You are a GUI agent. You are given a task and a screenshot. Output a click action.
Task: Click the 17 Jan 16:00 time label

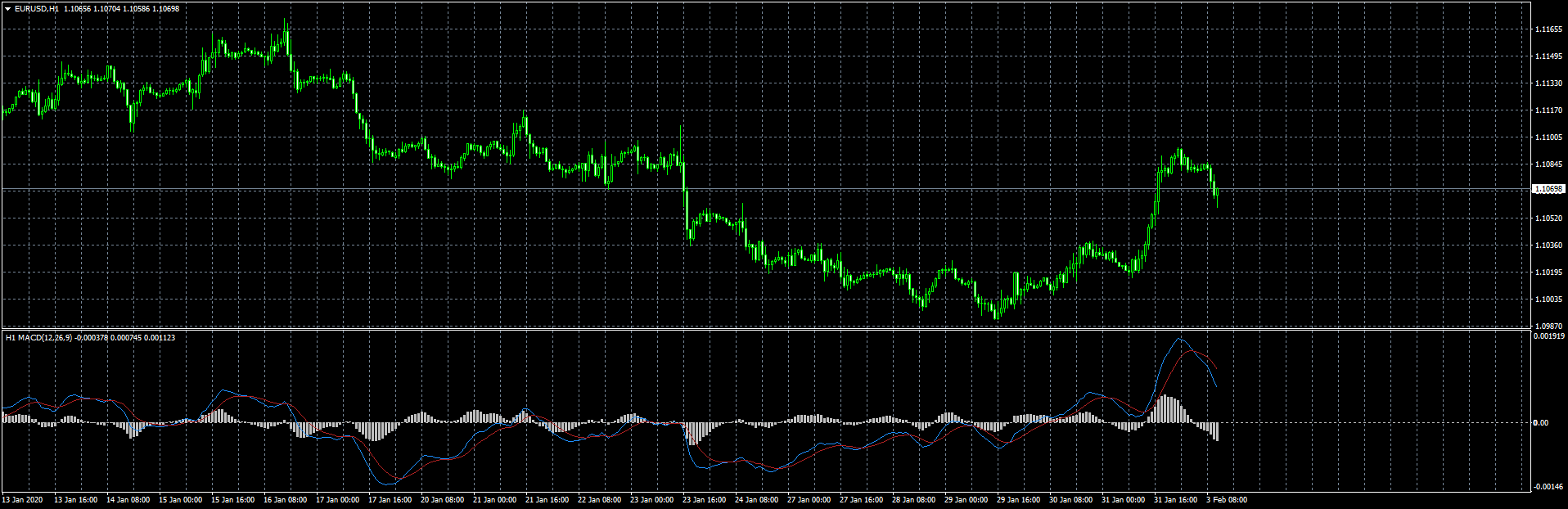(390, 500)
